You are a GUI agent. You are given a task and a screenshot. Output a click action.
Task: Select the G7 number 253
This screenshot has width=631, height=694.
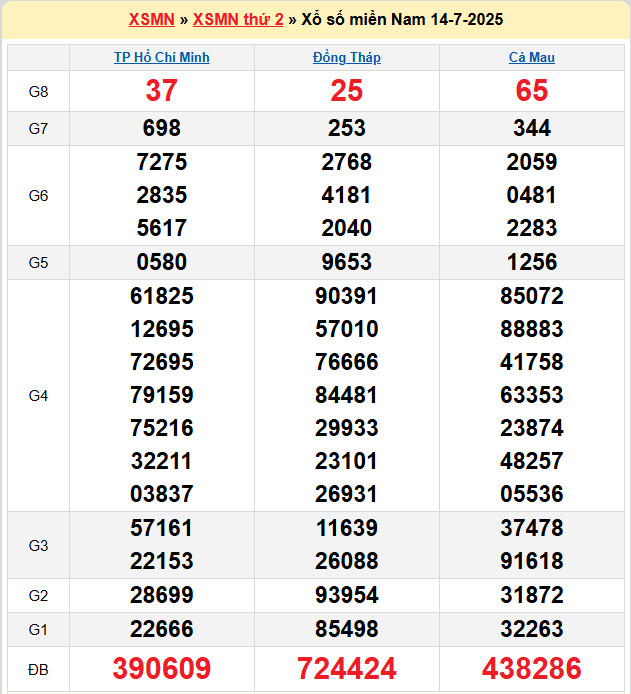(x=346, y=128)
